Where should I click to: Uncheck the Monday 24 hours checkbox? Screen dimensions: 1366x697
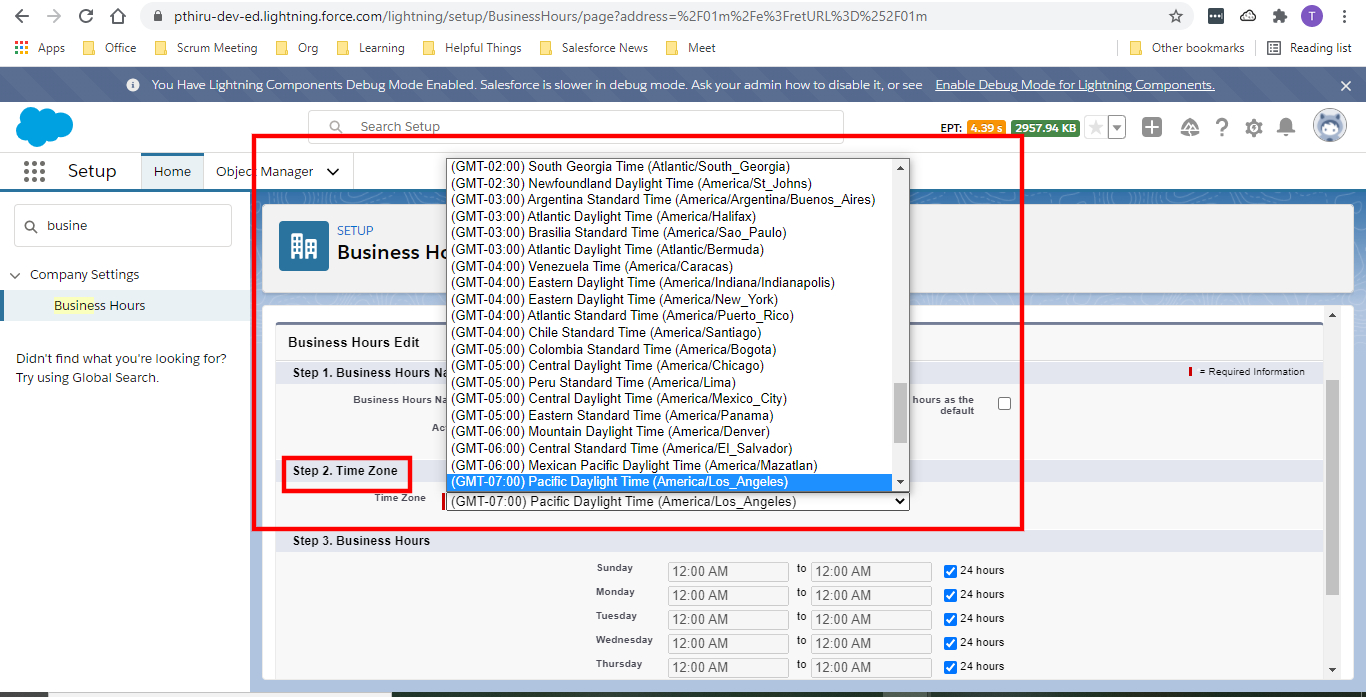pos(949,595)
